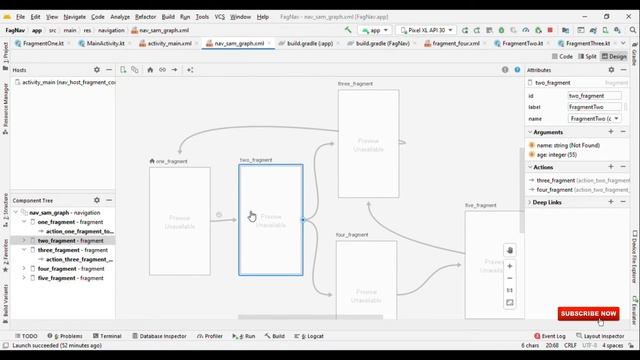This screenshot has height=360, width=640.
Task: Click Assign Start Destination home icon
Action: 150,70
